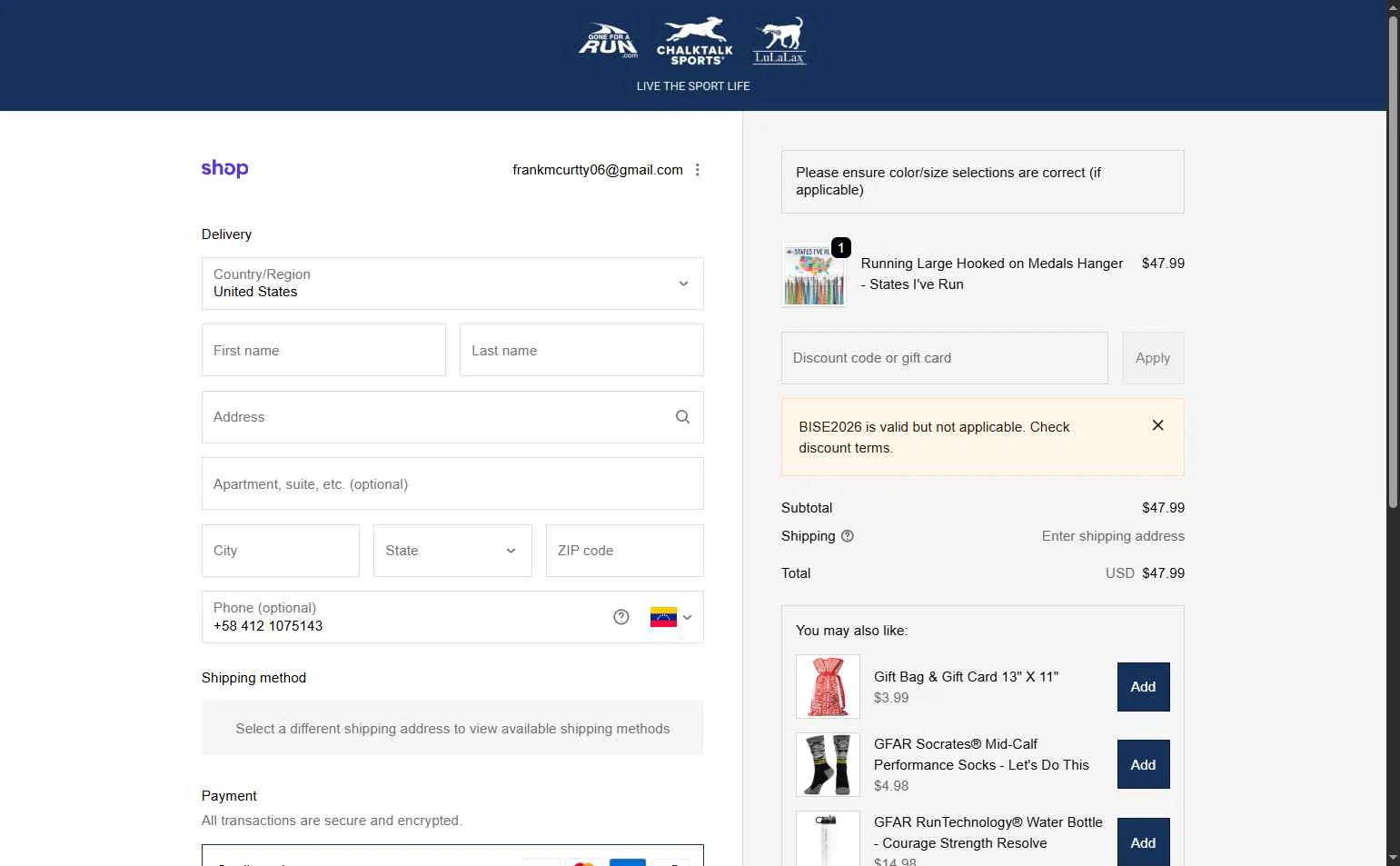
Task: Click the Discount code or gift card field
Action: pos(945,358)
